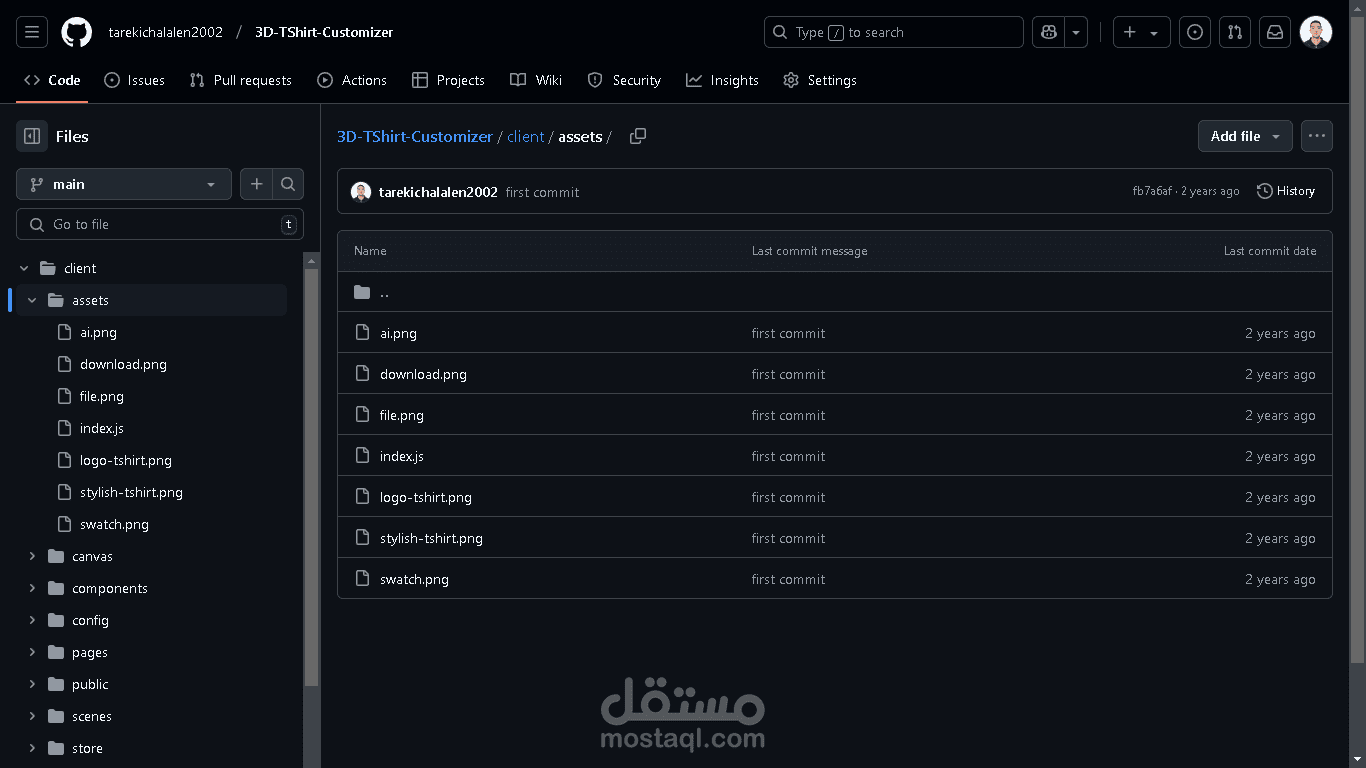View History of this folder
This screenshot has width=1366, height=768.
point(1286,191)
